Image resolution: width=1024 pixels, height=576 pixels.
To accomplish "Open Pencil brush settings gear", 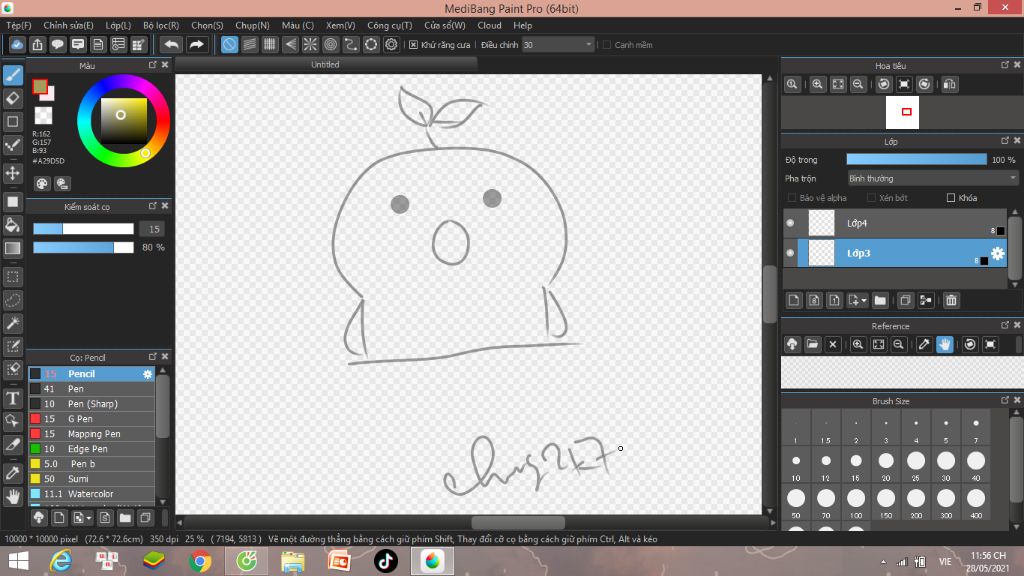I will click(x=148, y=374).
